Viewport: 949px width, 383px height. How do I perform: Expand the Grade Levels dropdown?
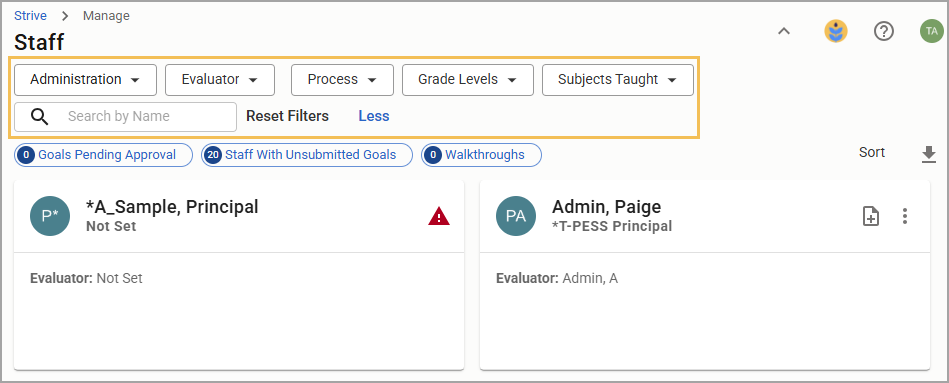click(x=468, y=80)
